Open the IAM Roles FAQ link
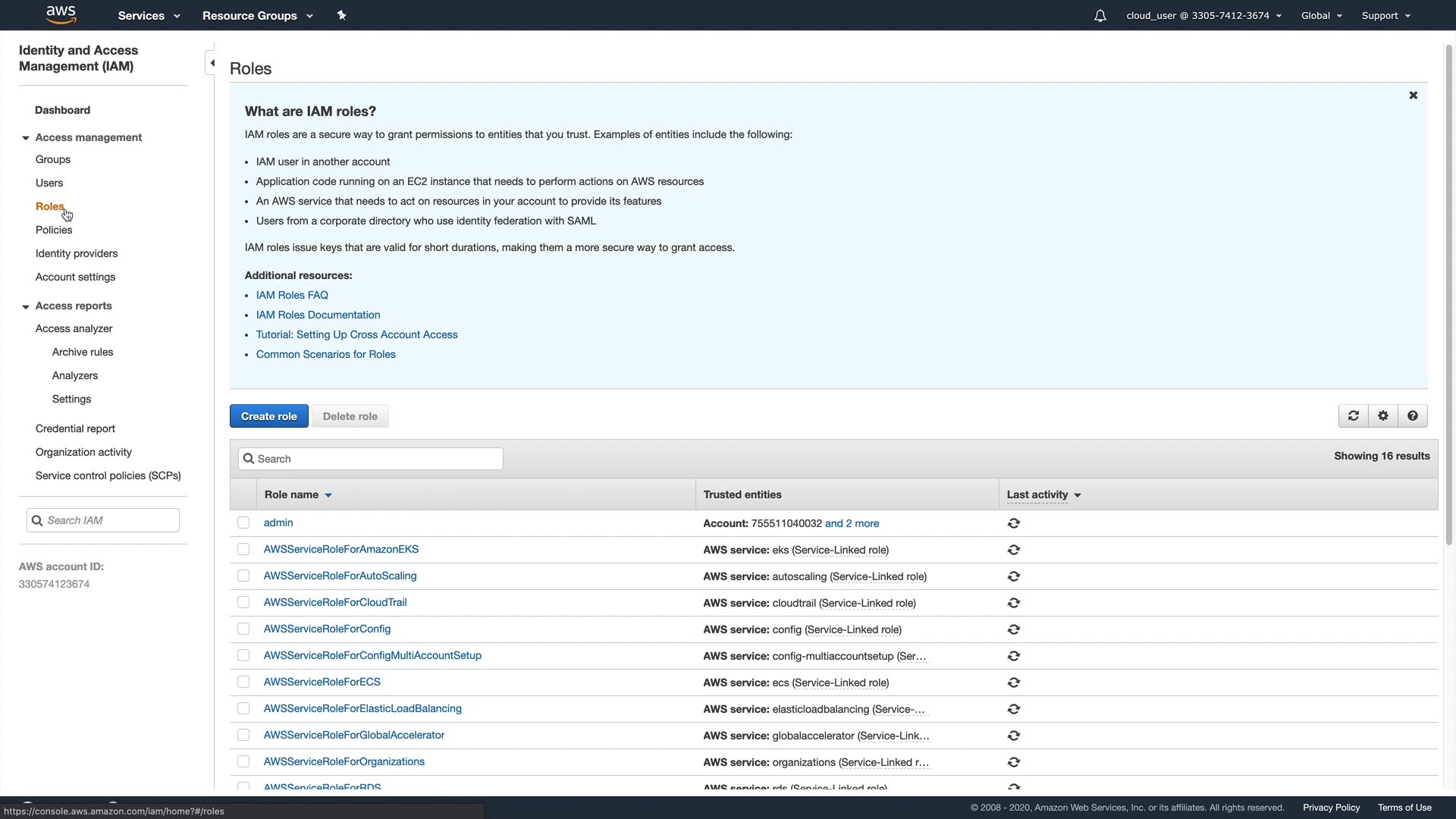 292,295
